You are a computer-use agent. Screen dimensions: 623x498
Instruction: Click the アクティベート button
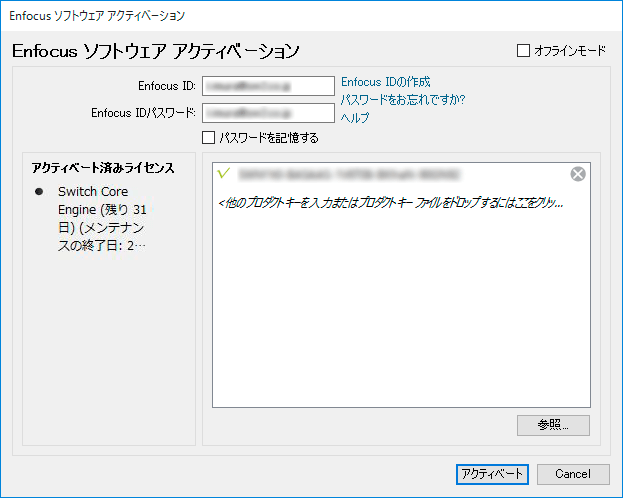492,474
